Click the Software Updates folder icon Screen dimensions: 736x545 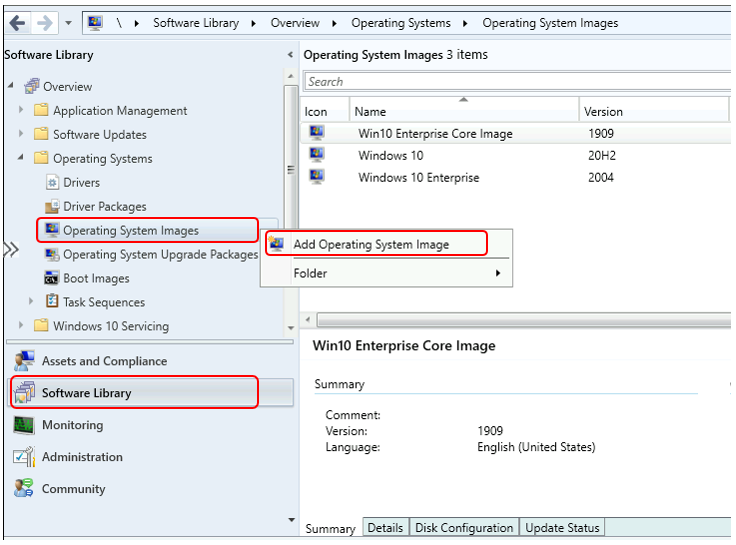tap(41, 134)
